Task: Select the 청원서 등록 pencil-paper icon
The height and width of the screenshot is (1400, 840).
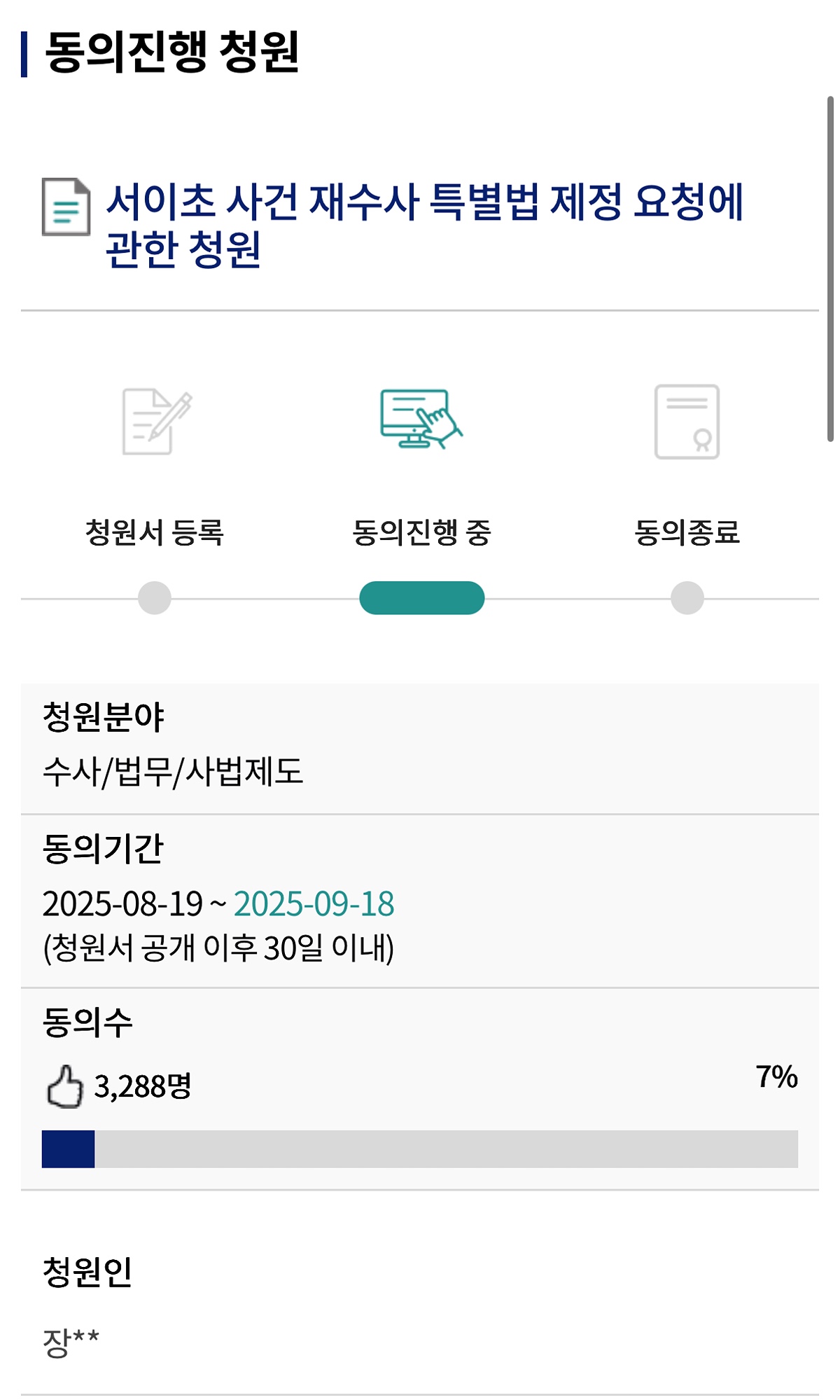Action: 157,422
